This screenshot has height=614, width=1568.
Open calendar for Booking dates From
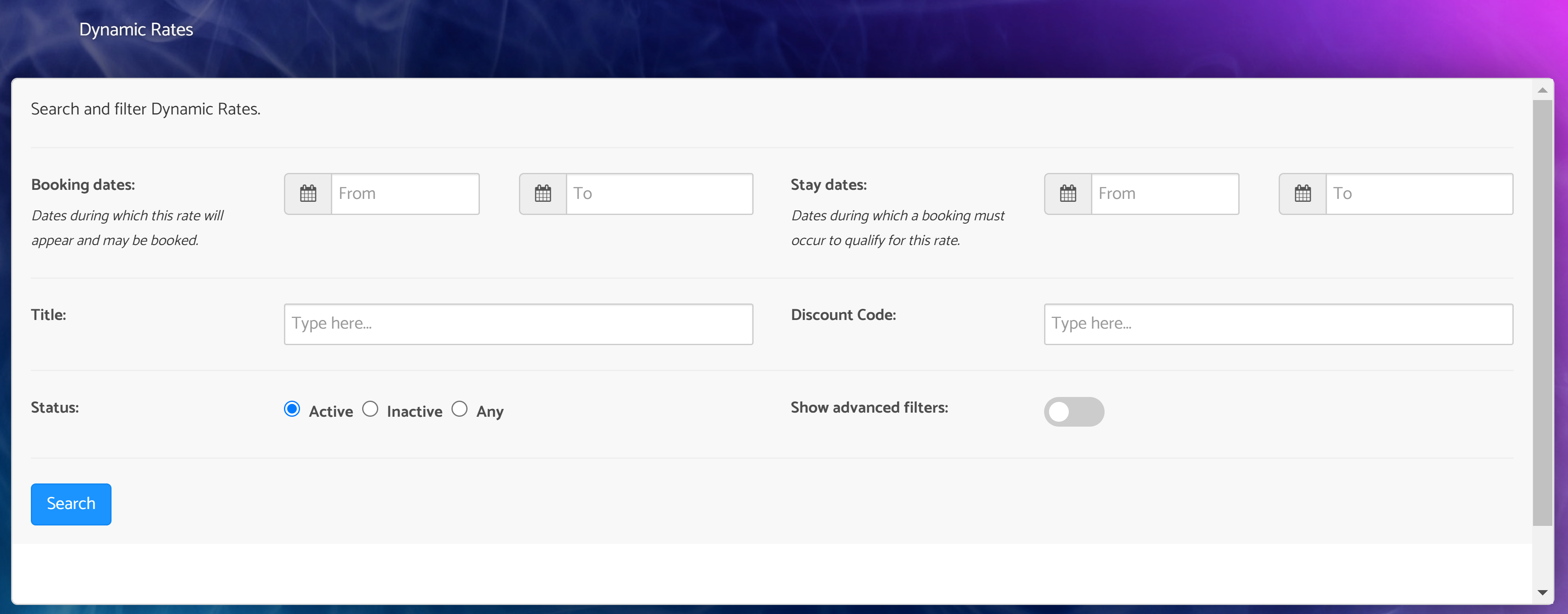308,194
